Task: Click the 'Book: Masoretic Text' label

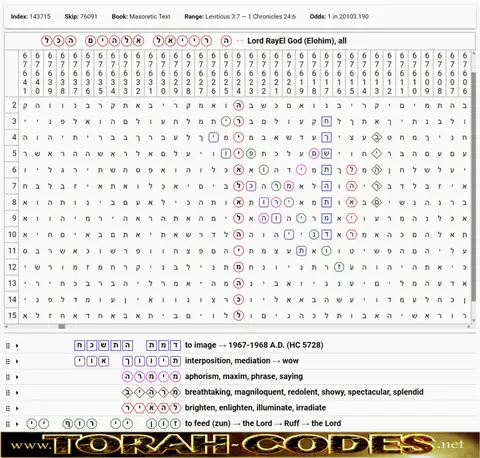Action: tap(141, 16)
